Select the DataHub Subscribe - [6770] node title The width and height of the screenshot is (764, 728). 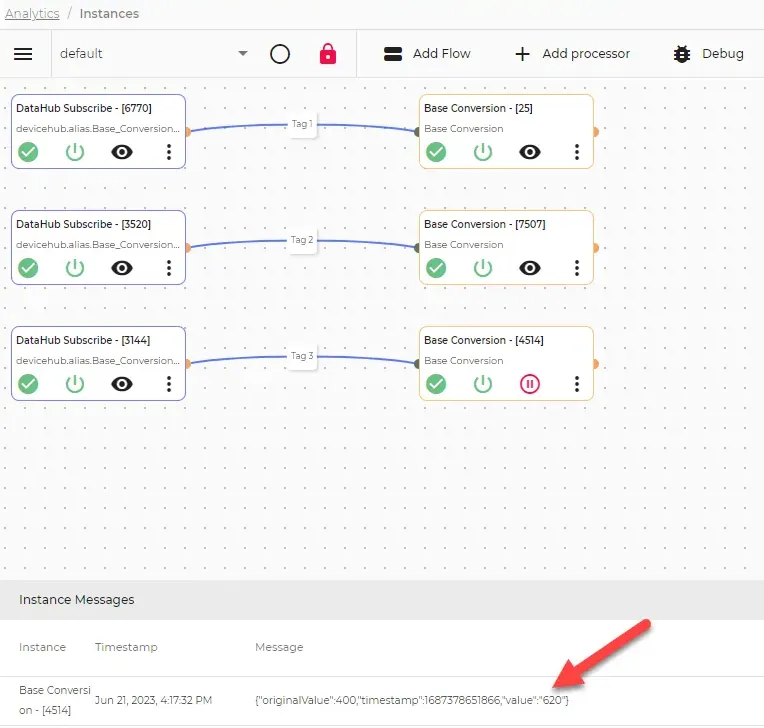[x=84, y=108]
